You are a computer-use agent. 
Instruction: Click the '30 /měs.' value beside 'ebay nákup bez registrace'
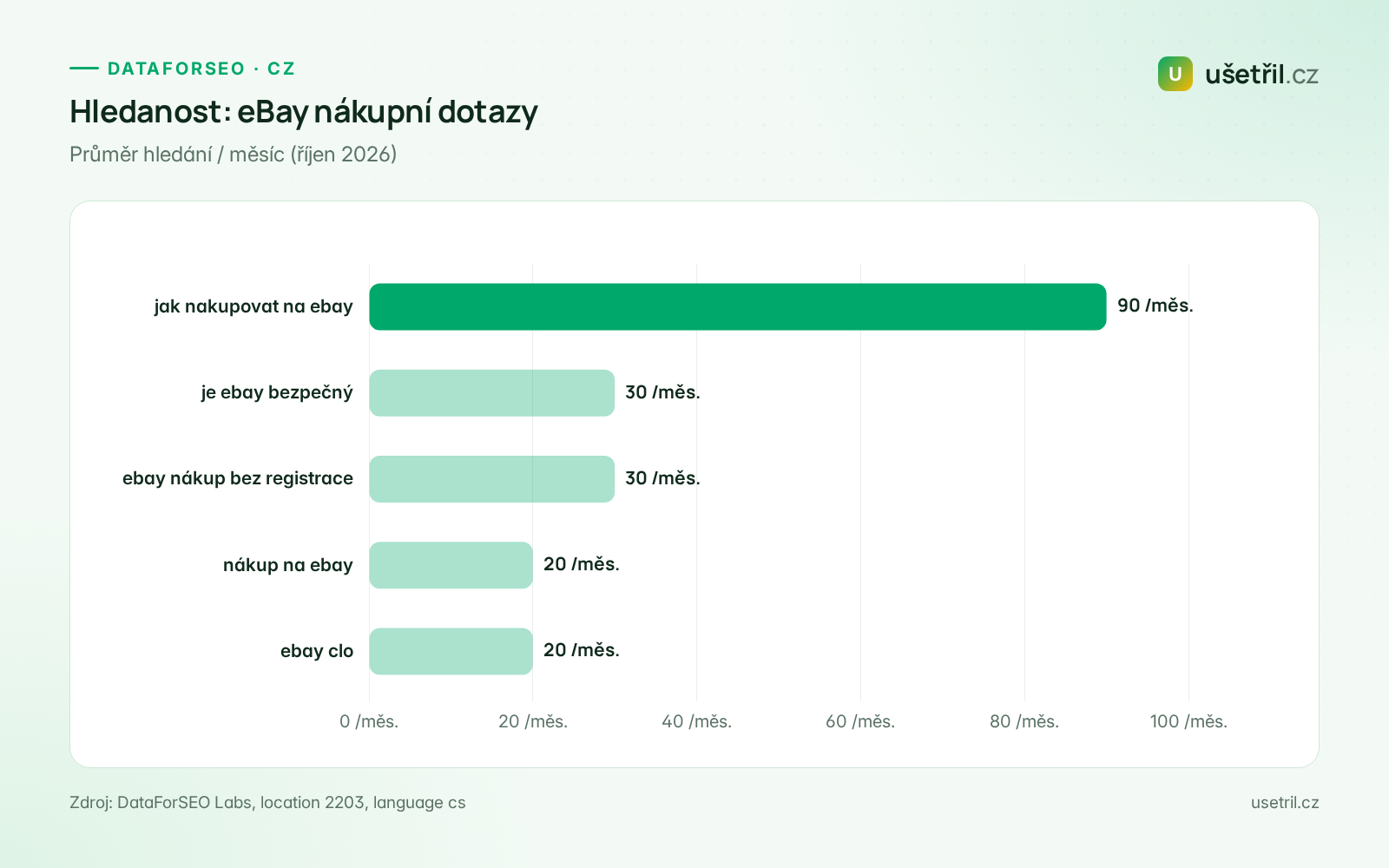coord(662,478)
